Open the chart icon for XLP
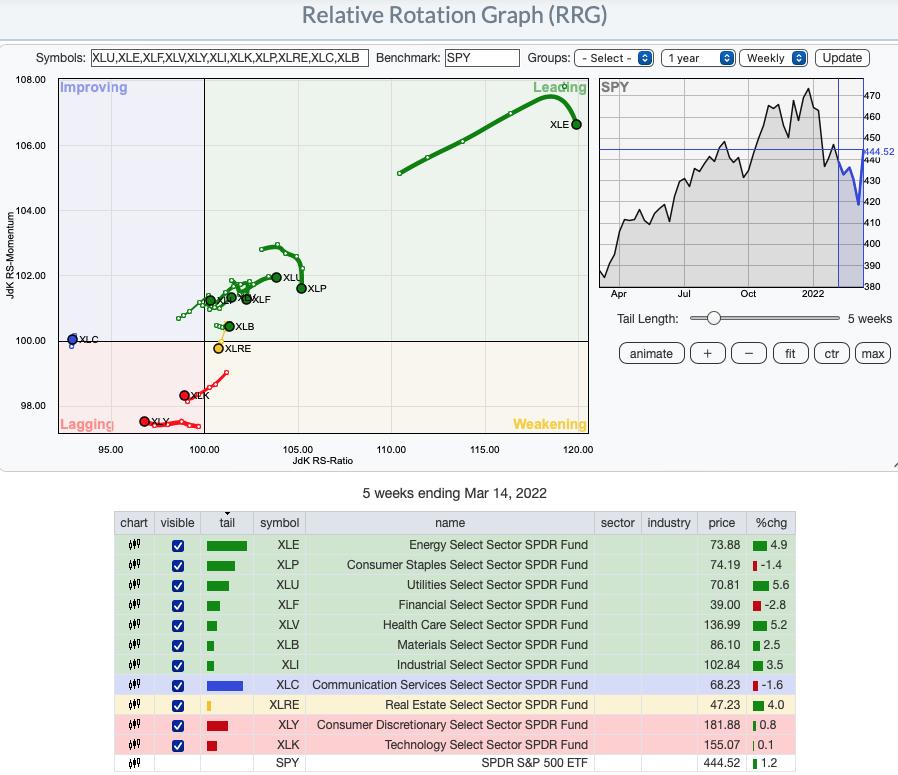This screenshot has width=898, height=775. [134, 565]
